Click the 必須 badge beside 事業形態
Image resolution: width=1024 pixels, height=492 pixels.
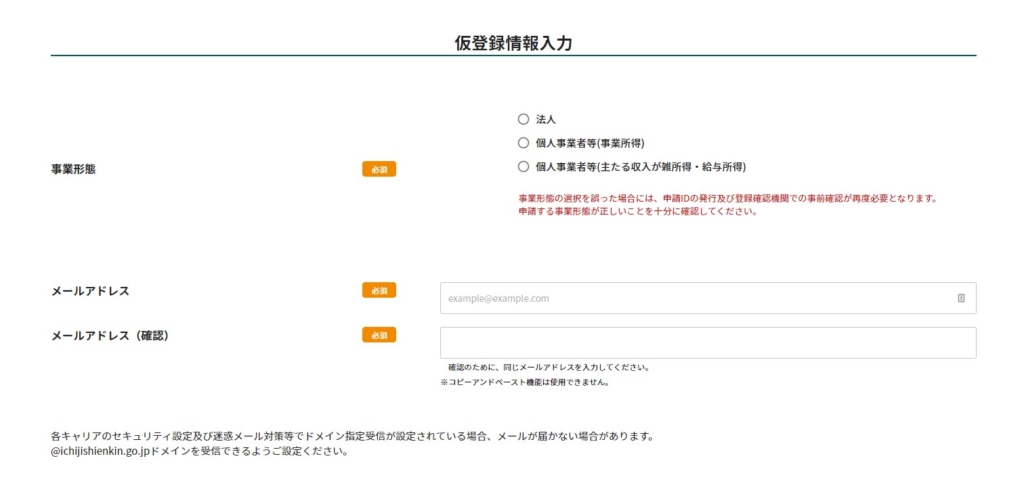click(x=379, y=169)
